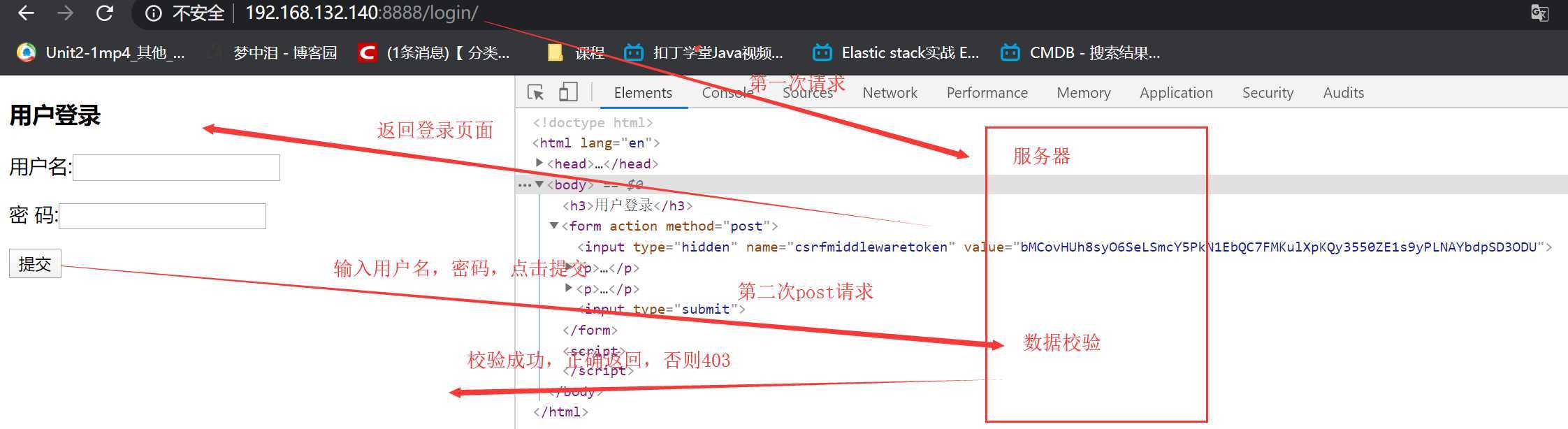The width and height of the screenshot is (1568, 429).
Task: Open the (1条消息) 分类 bookmark
Action: pos(433,52)
